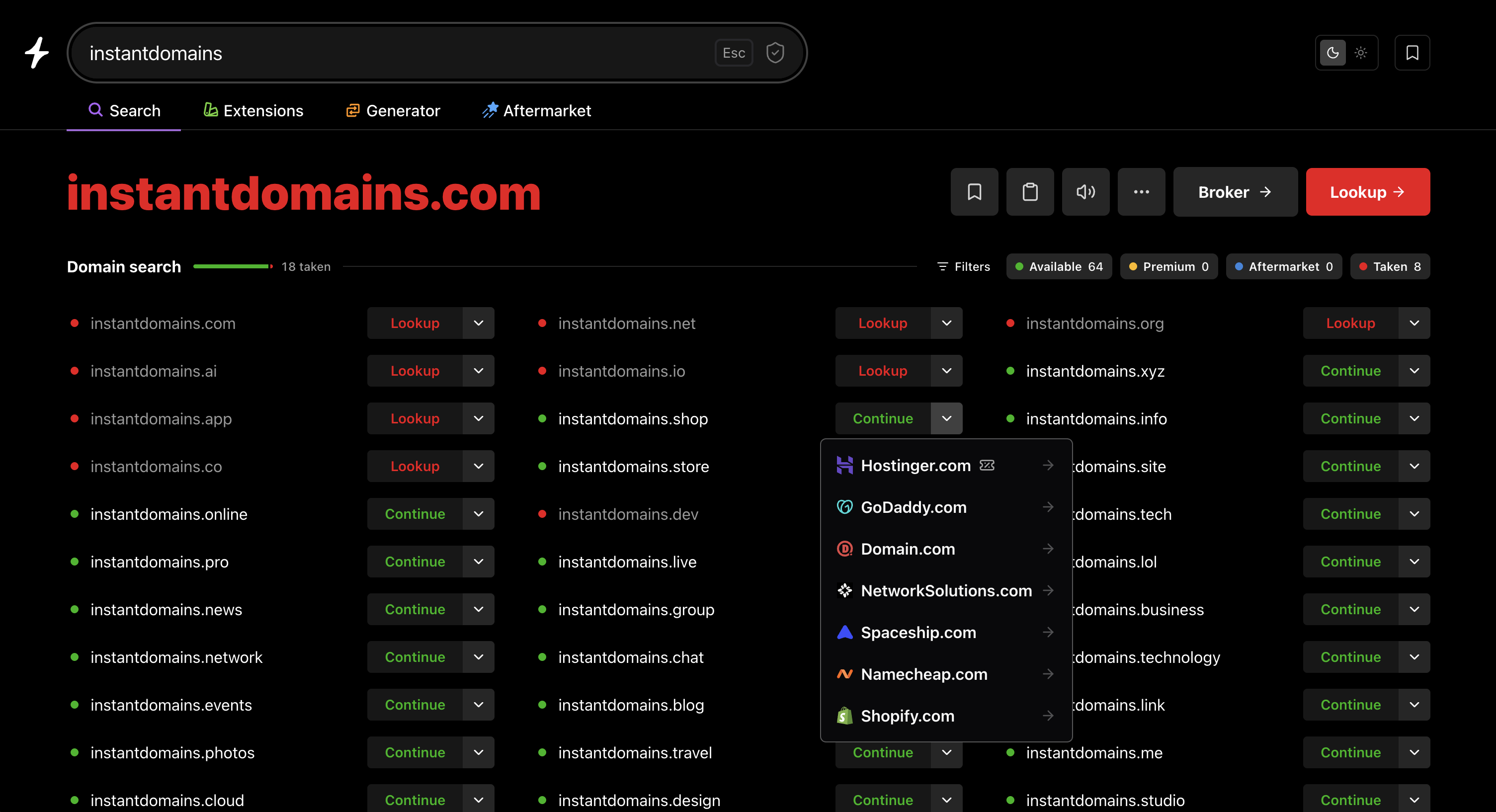Click the shield check icon in search bar

tap(775, 53)
